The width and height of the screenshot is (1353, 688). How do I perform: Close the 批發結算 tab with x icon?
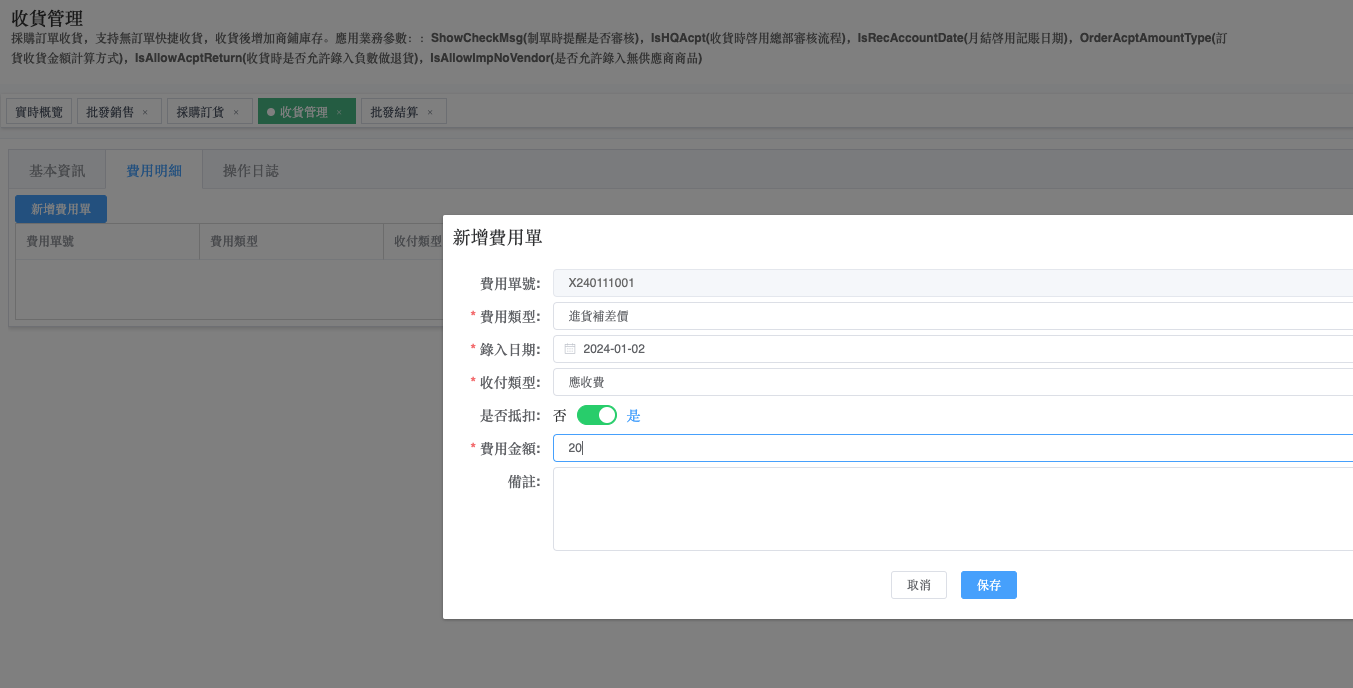click(x=430, y=112)
